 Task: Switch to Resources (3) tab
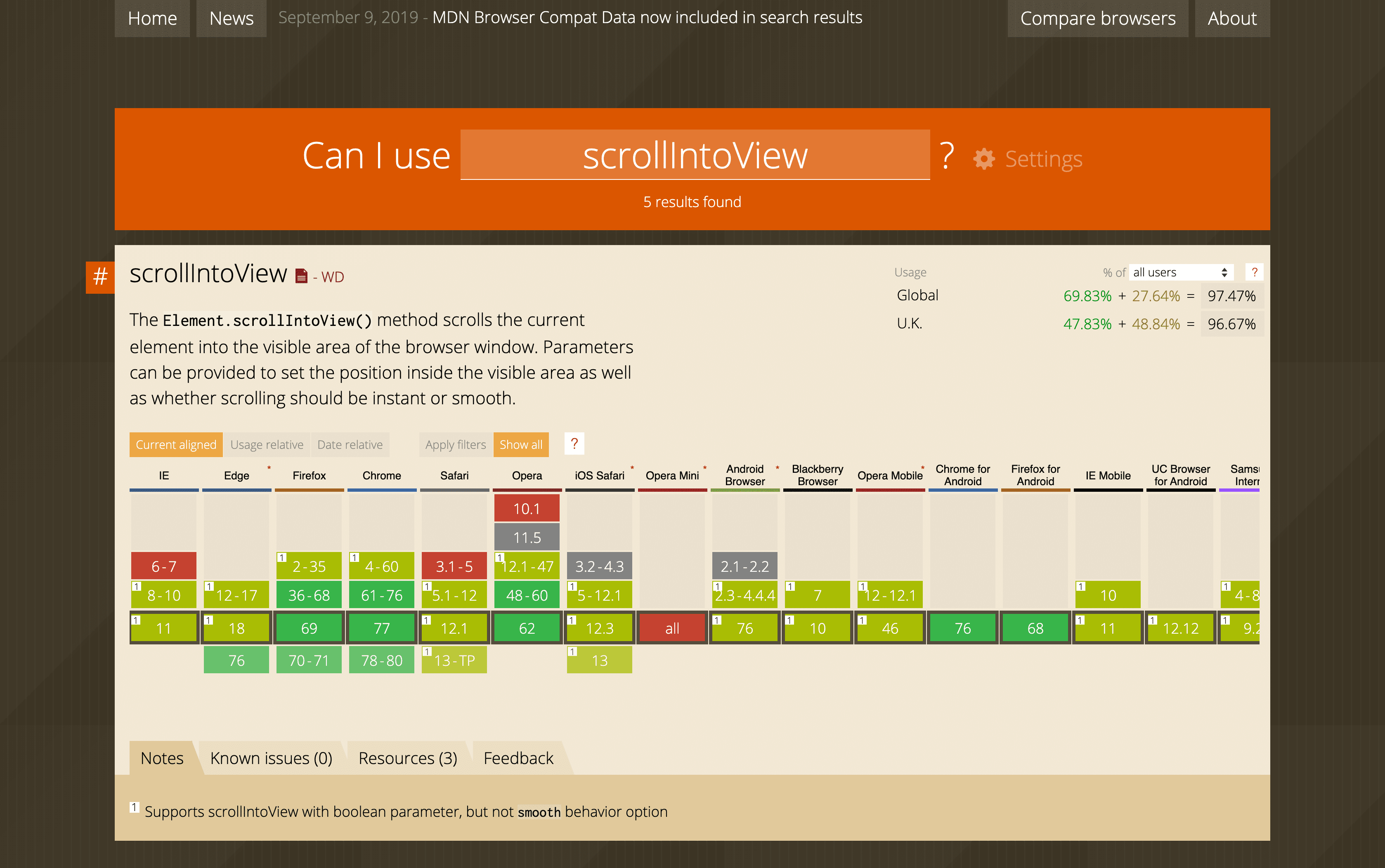[x=408, y=758]
